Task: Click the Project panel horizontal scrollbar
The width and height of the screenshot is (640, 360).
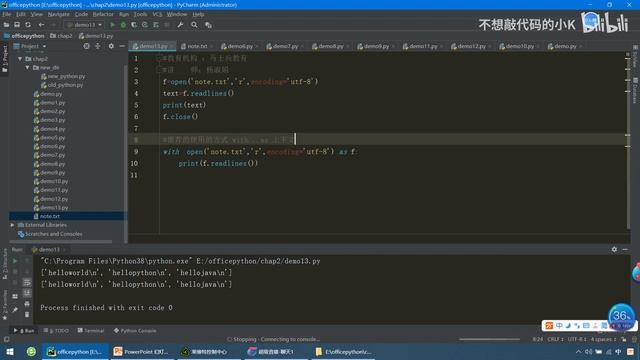Action: point(61,242)
